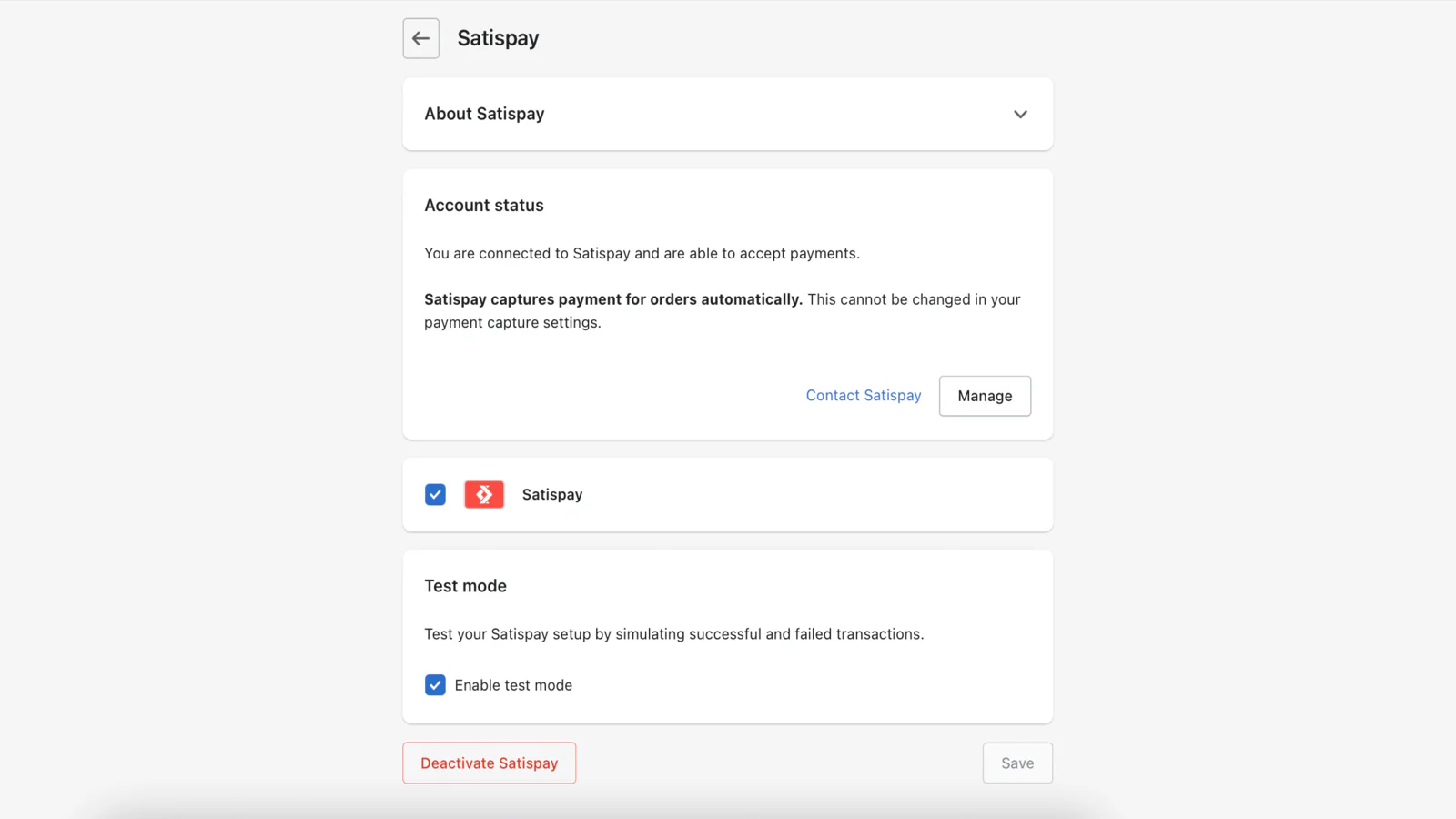This screenshot has height=819, width=1456.
Task: Click 'Satispay captures payment for orders automatically' text
Action: (x=613, y=299)
